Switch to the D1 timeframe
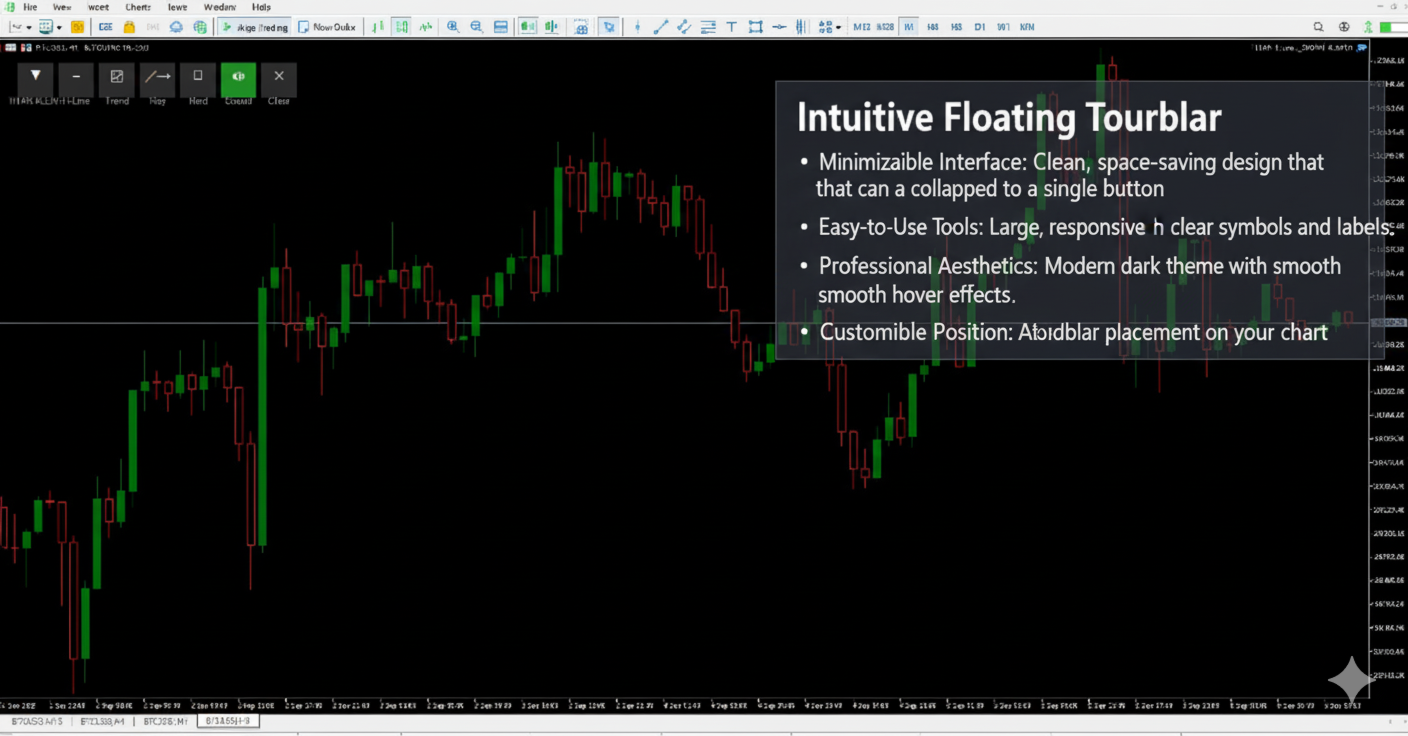Image resolution: width=1408 pixels, height=736 pixels. tap(980, 27)
